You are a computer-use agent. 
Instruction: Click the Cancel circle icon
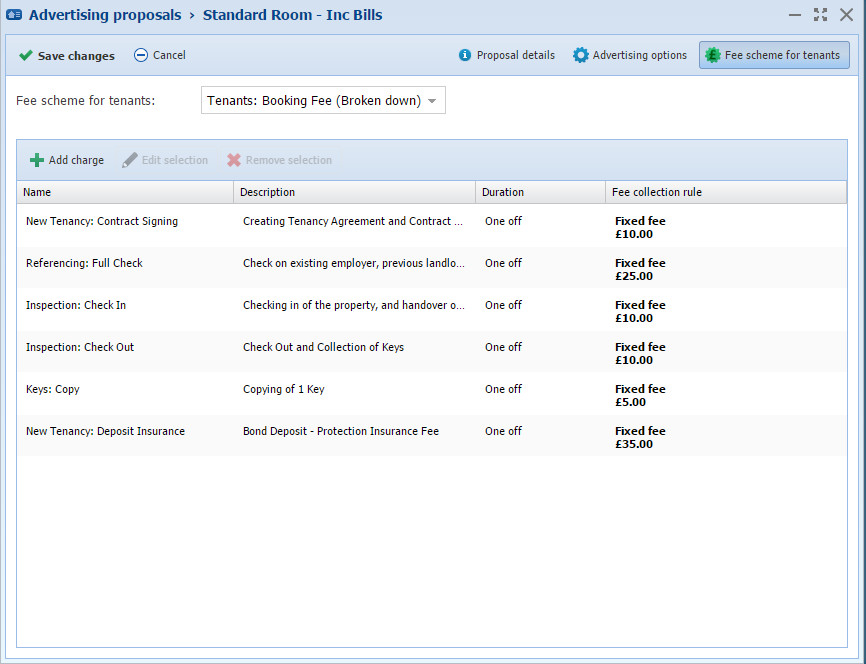click(141, 56)
